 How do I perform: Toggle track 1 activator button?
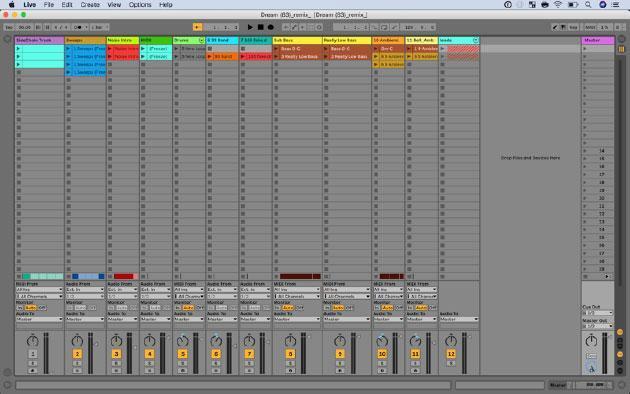pos(33,354)
